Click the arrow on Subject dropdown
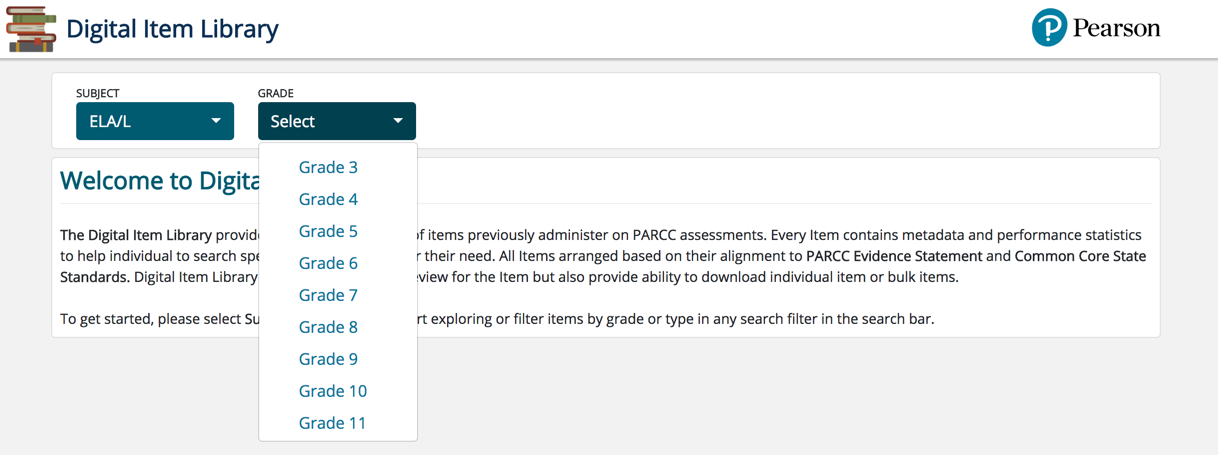 (216, 121)
